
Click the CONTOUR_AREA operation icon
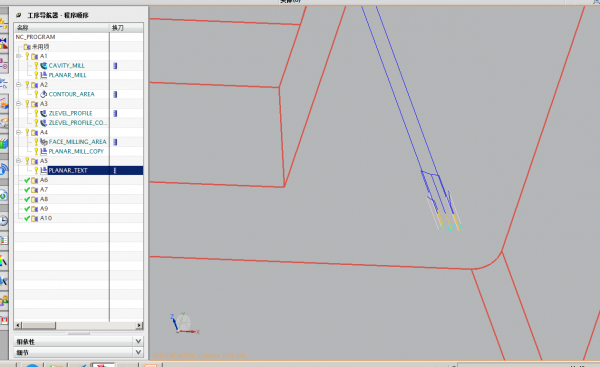click(x=44, y=94)
